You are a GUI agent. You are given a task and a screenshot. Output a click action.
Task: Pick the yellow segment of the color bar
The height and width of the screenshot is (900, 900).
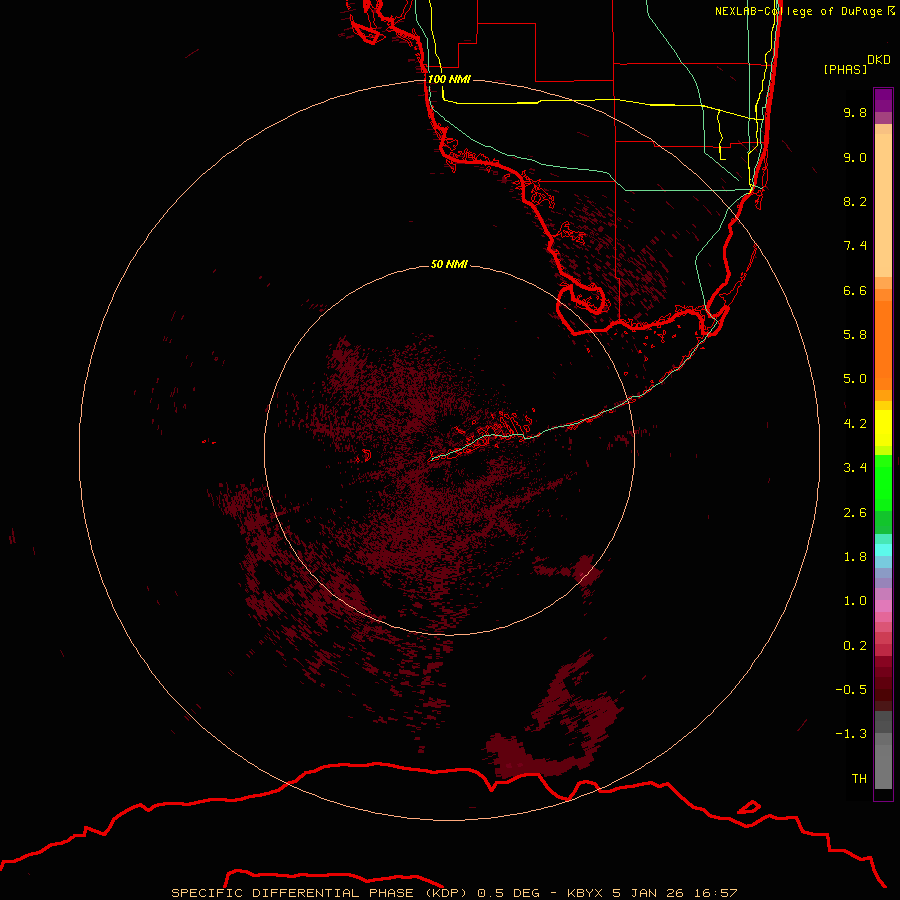pos(883,428)
